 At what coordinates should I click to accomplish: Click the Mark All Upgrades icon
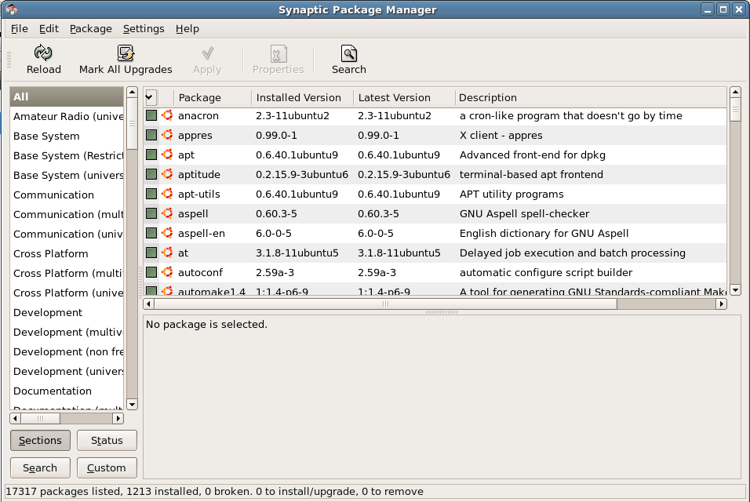(125, 53)
